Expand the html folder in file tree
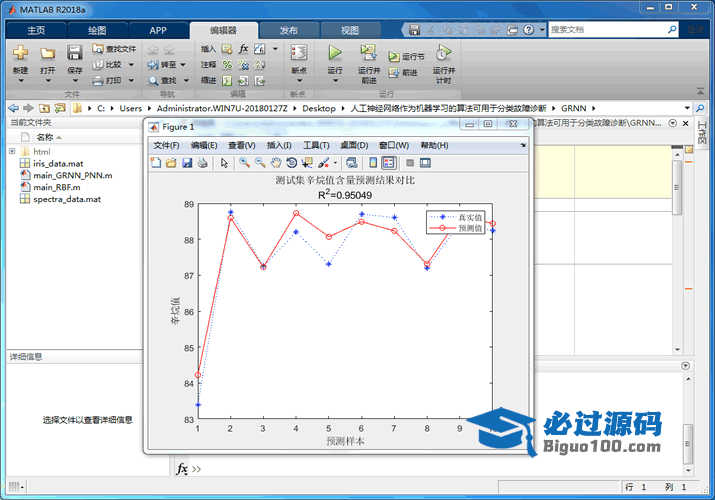 pos(12,151)
